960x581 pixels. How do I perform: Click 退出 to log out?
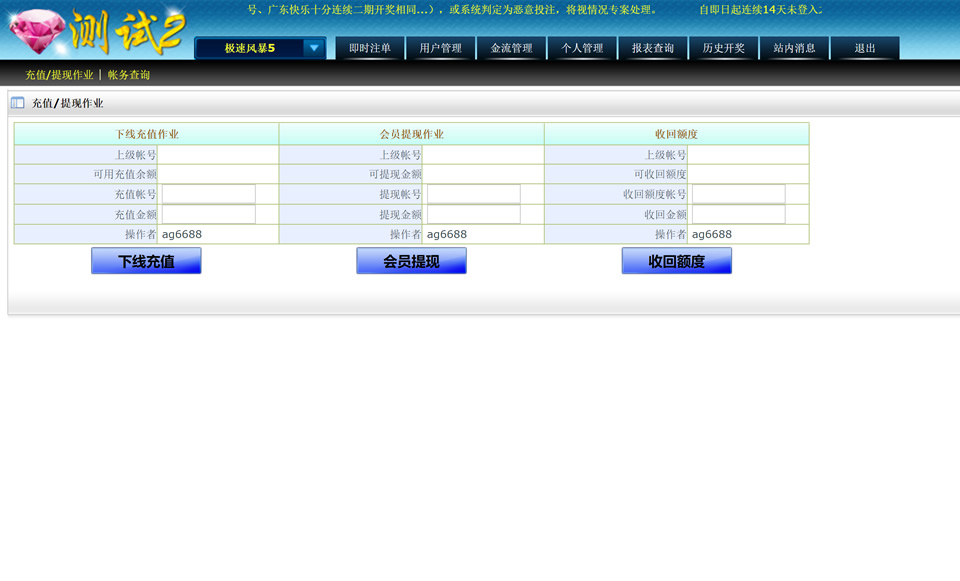[x=865, y=48]
